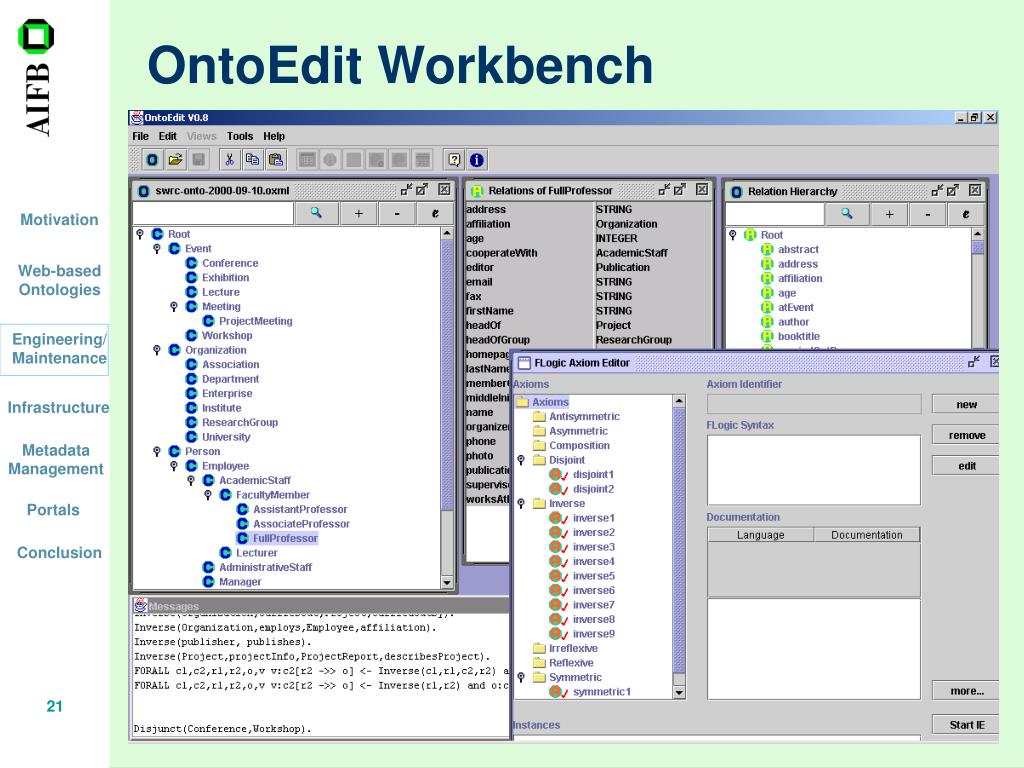Click search magnifier in Relation Hierarchy panel
1024x768 pixels.
pyautogui.click(x=846, y=214)
